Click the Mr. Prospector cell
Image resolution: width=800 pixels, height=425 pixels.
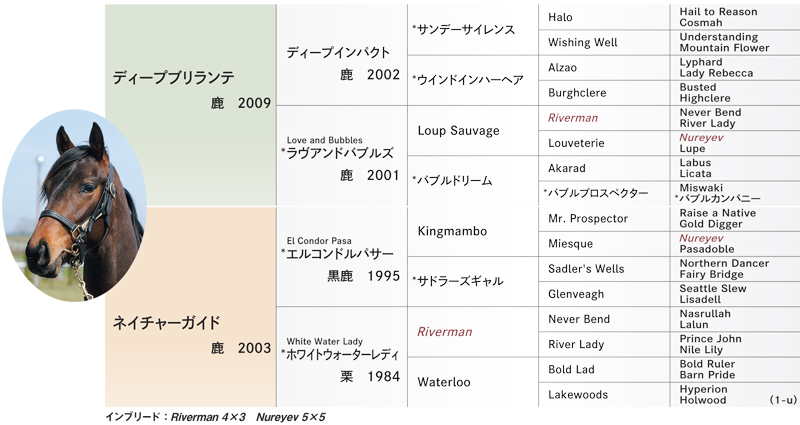tap(604, 218)
